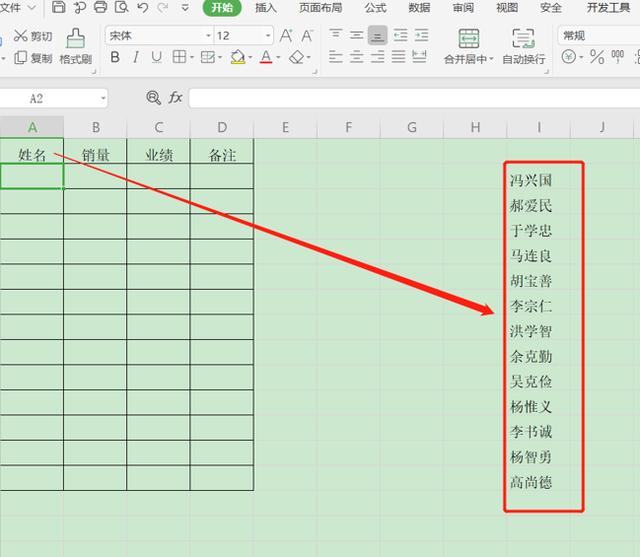This screenshot has height=557, width=640.
Task: Switch to the 公式 tab
Action: [x=376, y=8]
